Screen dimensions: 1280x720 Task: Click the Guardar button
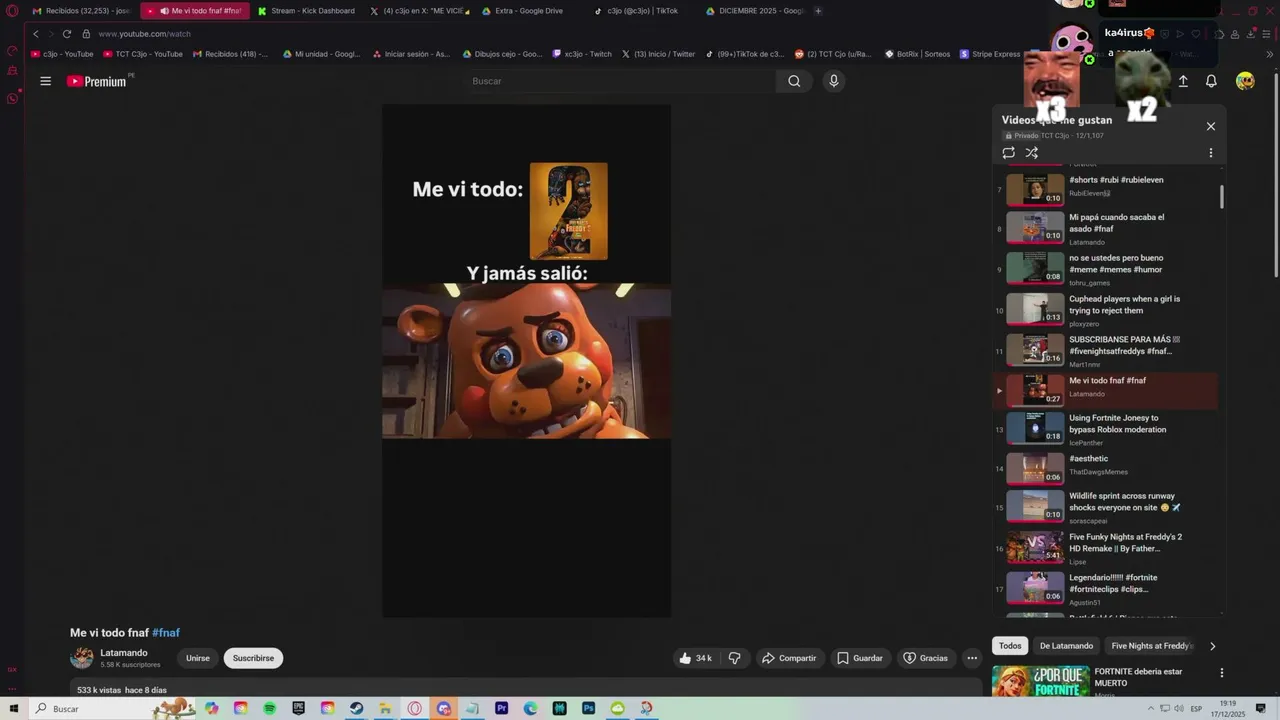[x=860, y=658]
